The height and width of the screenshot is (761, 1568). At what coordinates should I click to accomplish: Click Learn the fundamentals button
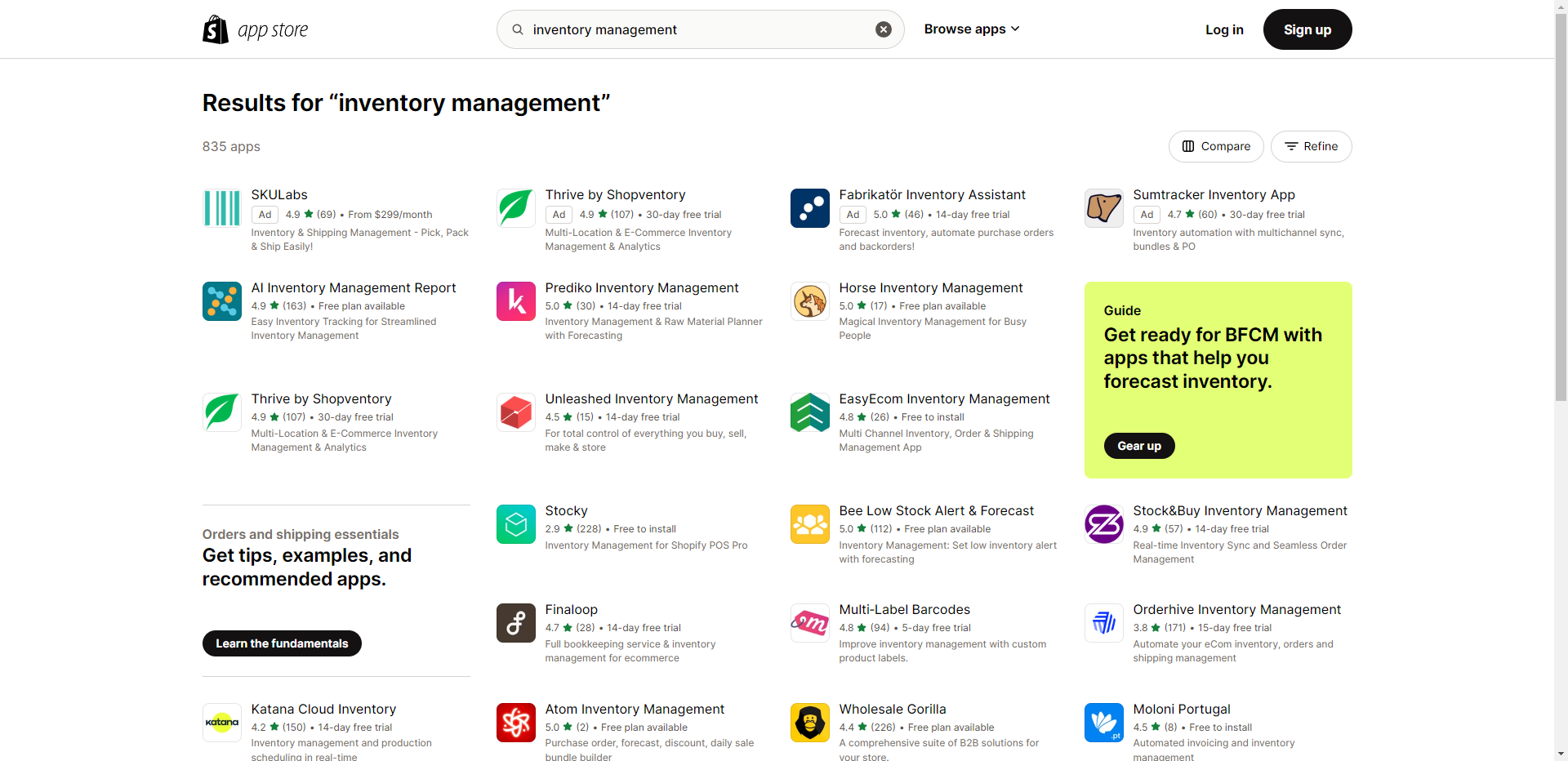[282, 643]
